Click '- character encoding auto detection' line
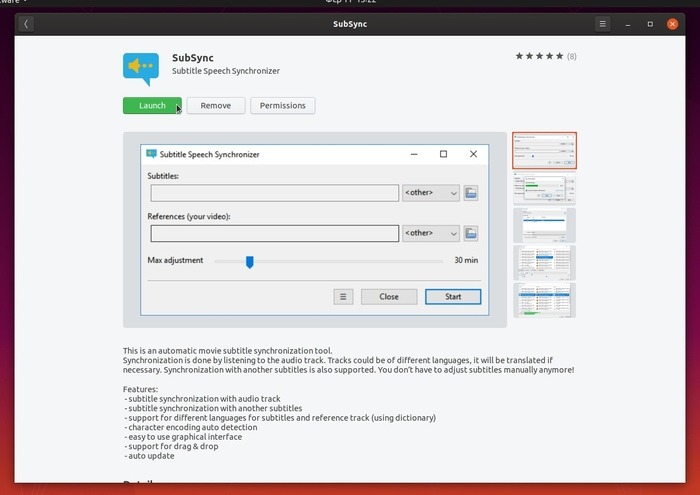 pos(191,428)
